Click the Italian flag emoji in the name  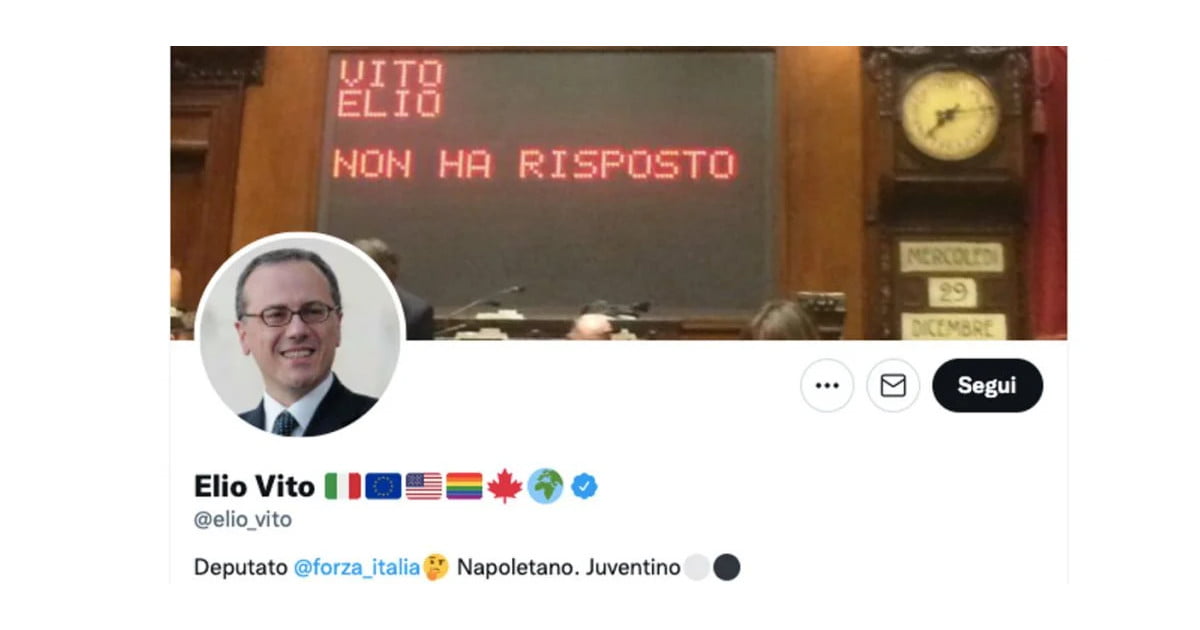point(343,486)
